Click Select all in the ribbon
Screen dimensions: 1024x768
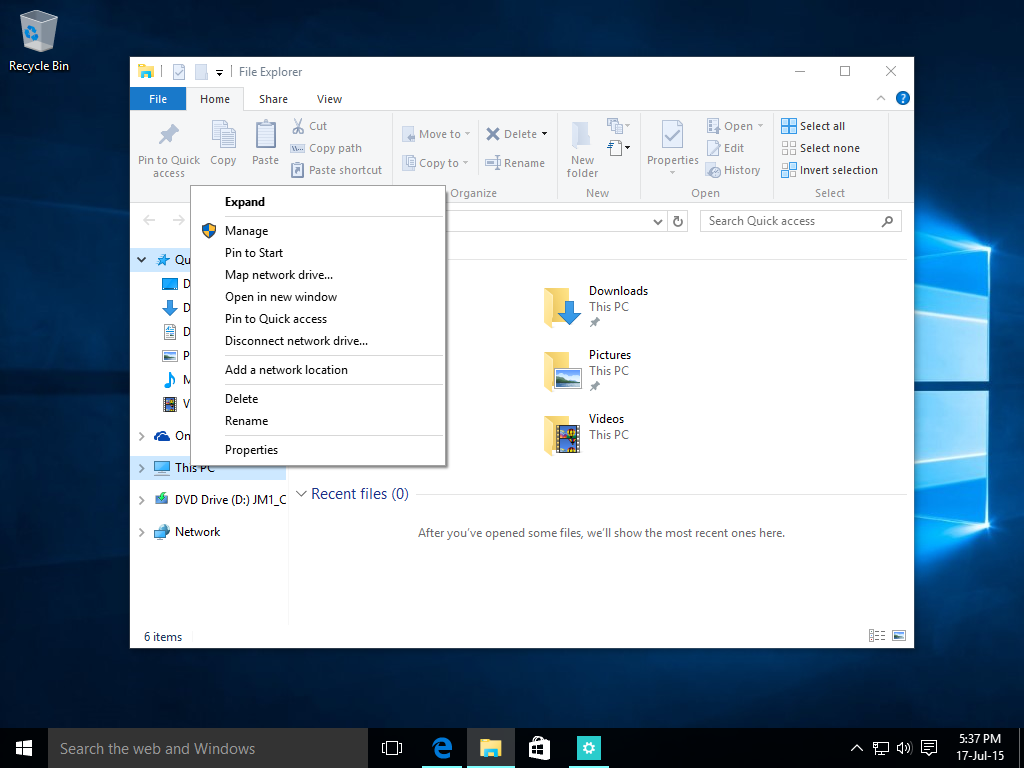coord(813,126)
